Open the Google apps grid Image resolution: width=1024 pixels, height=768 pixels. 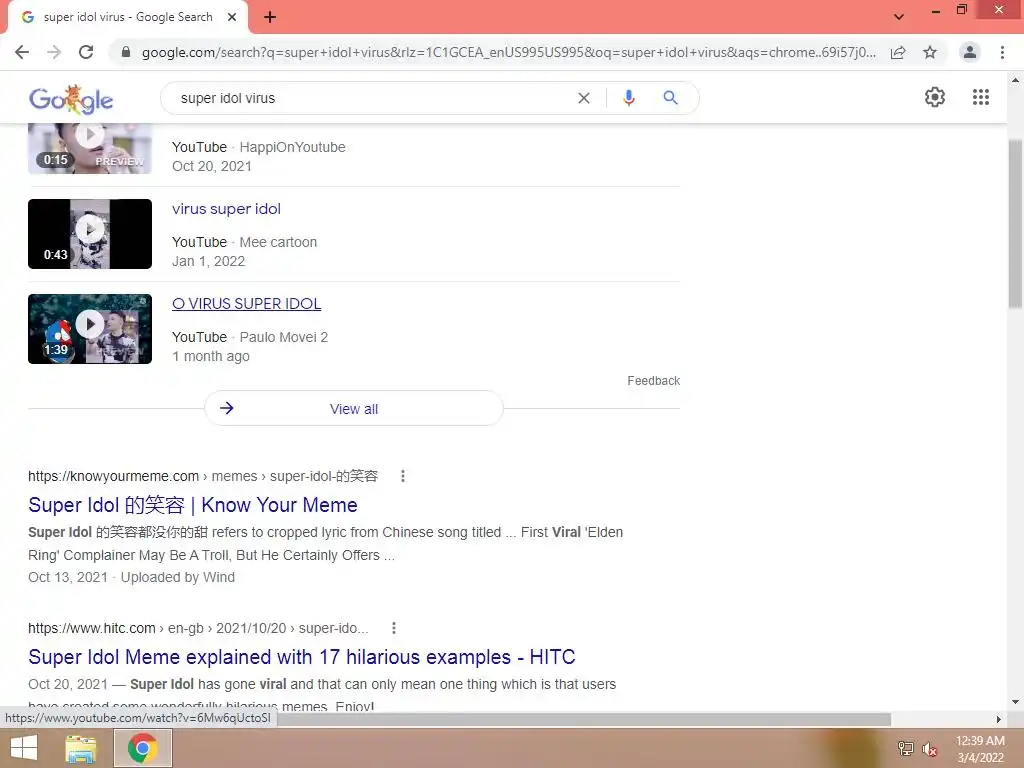click(980, 97)
